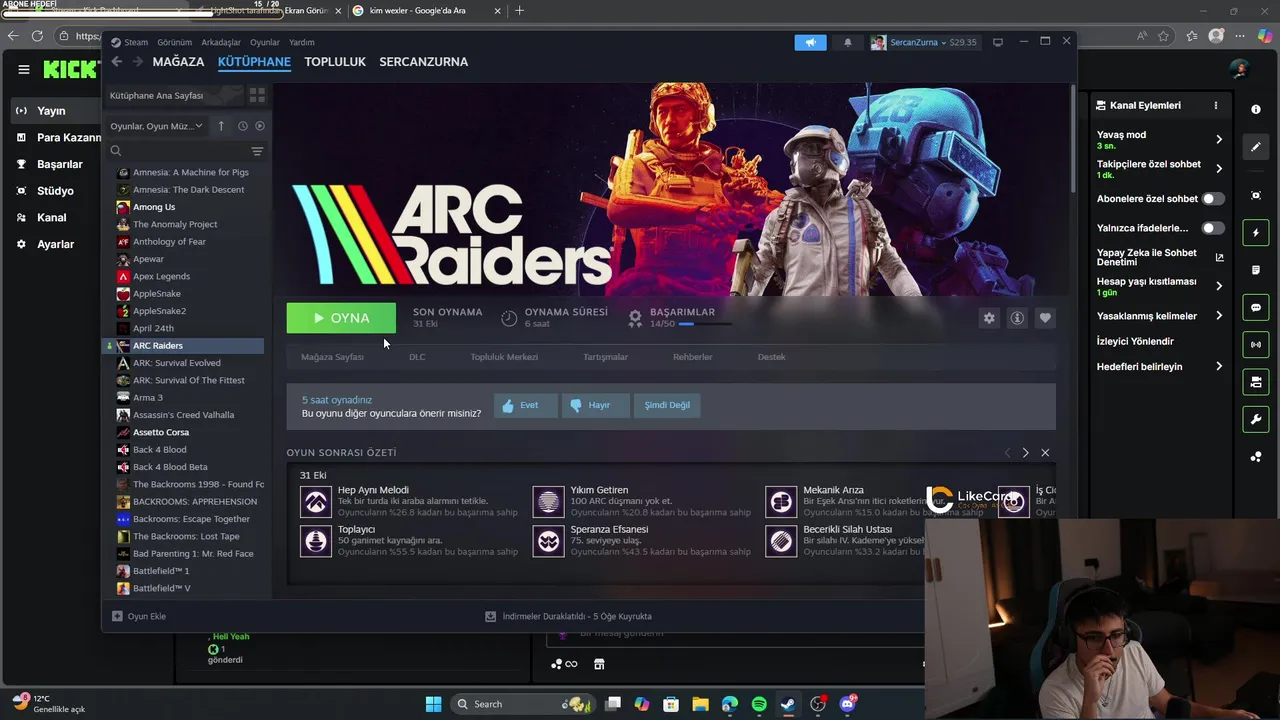
Task: Click recent activity clock icon
Action: tap(242, 126)
